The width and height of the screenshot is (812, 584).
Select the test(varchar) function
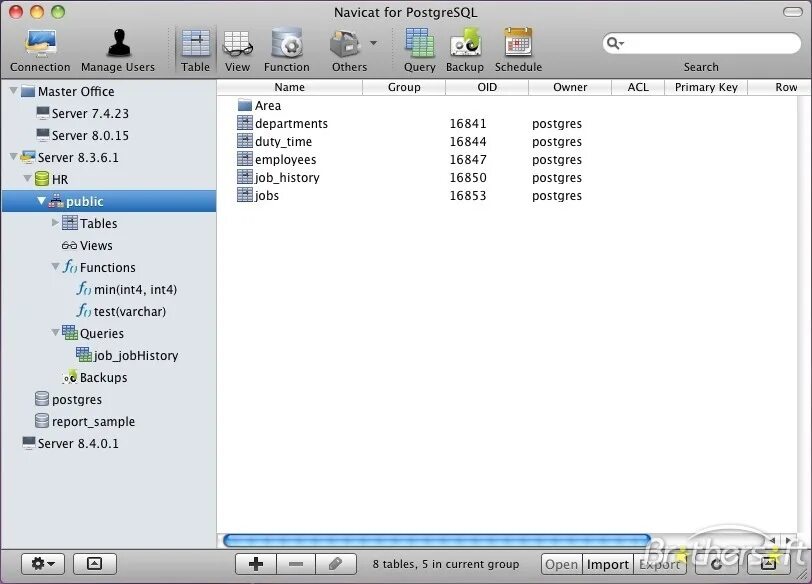(x=121, y=311)
